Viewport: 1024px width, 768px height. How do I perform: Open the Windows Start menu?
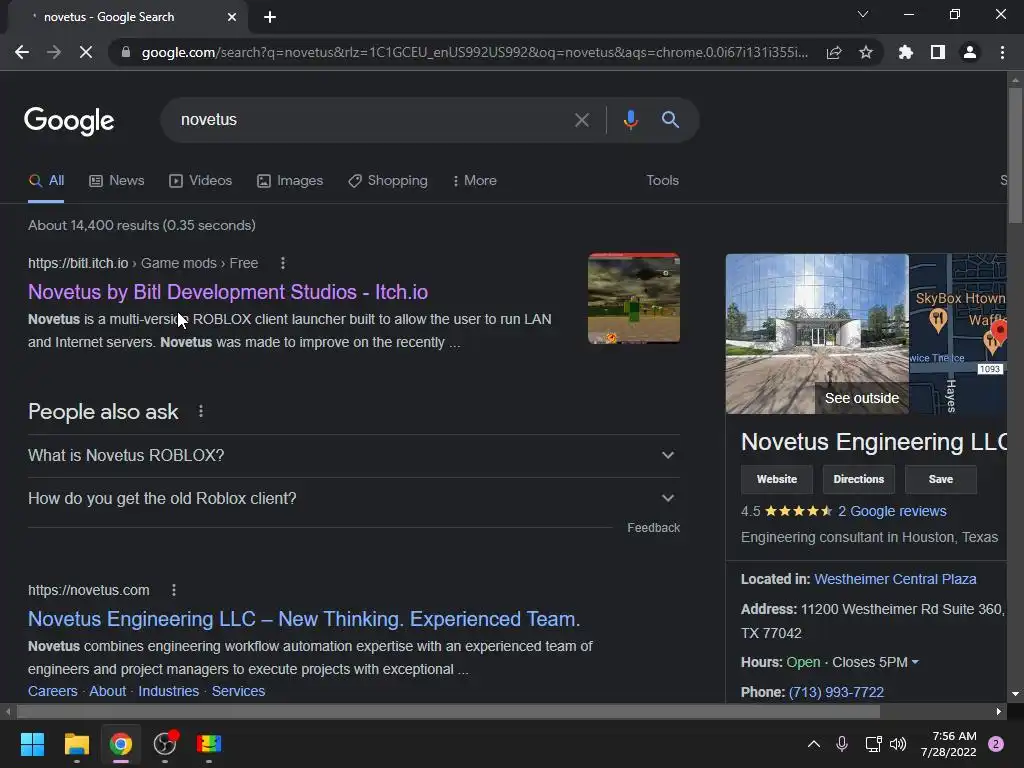[x=32, y=744]
